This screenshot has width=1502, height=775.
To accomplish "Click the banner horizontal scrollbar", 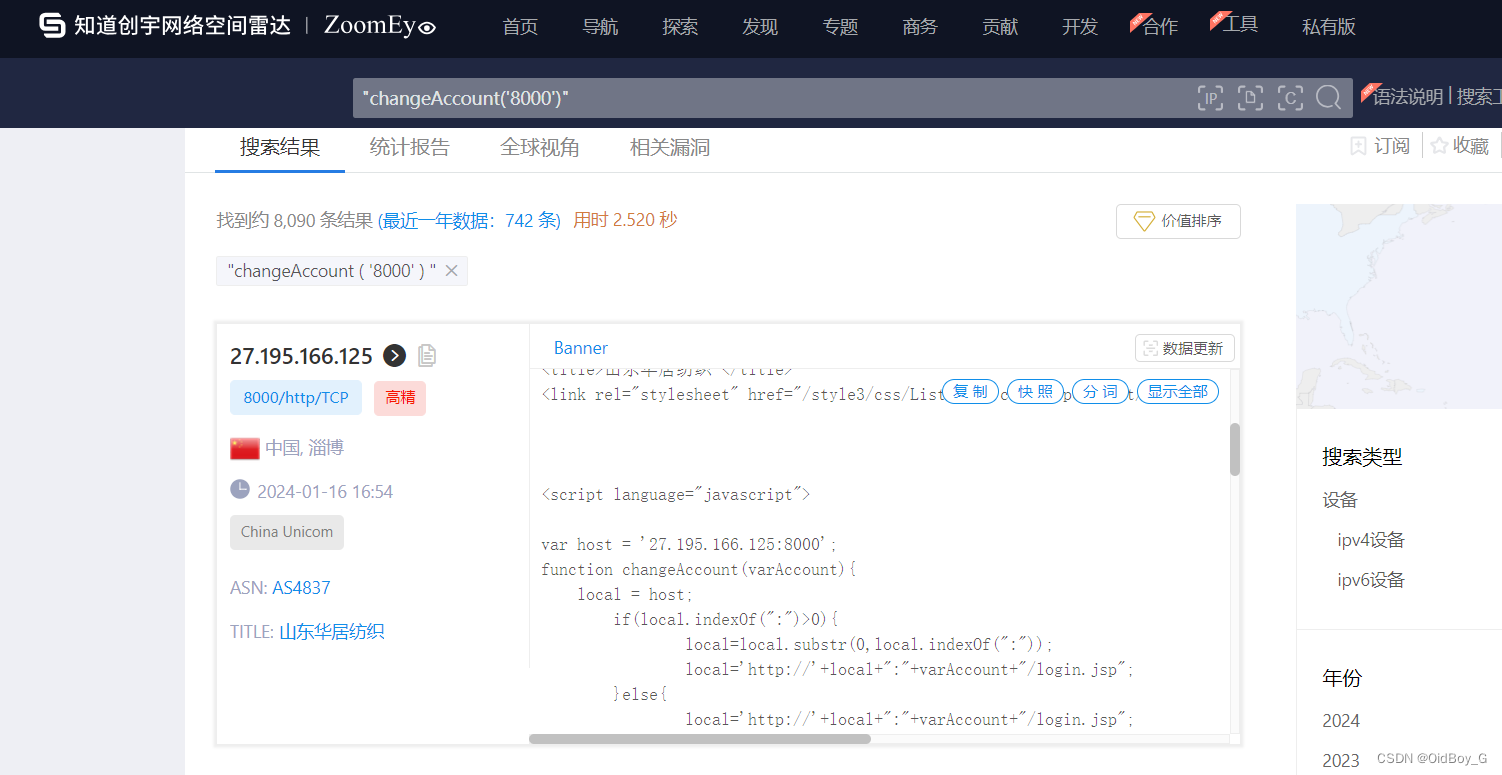I will click(x=700, y=739).
